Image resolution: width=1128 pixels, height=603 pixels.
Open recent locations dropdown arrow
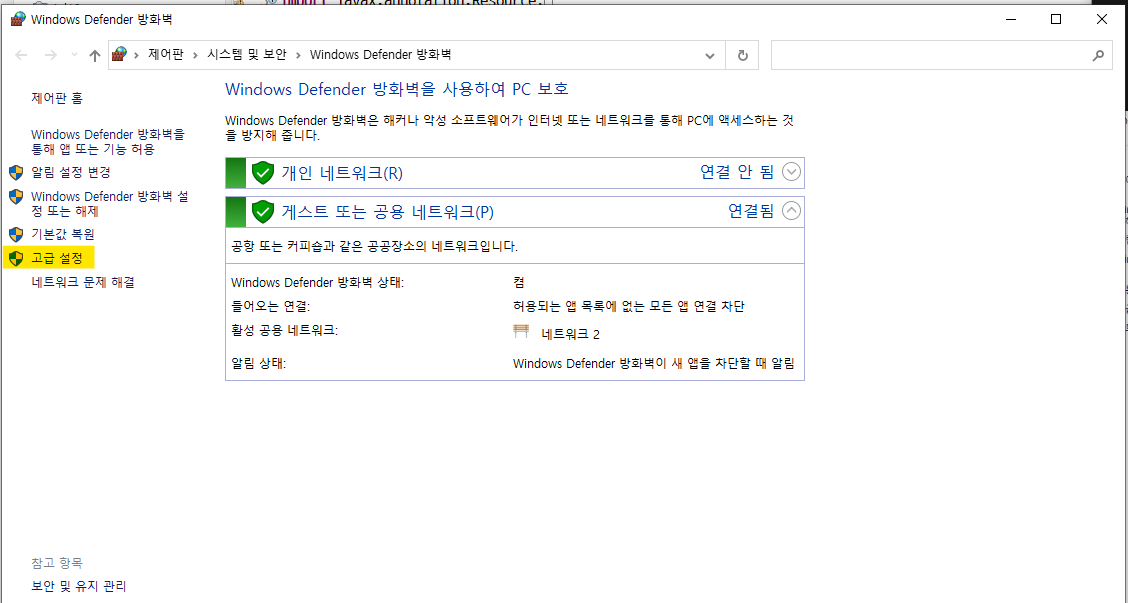click(74, 55)
